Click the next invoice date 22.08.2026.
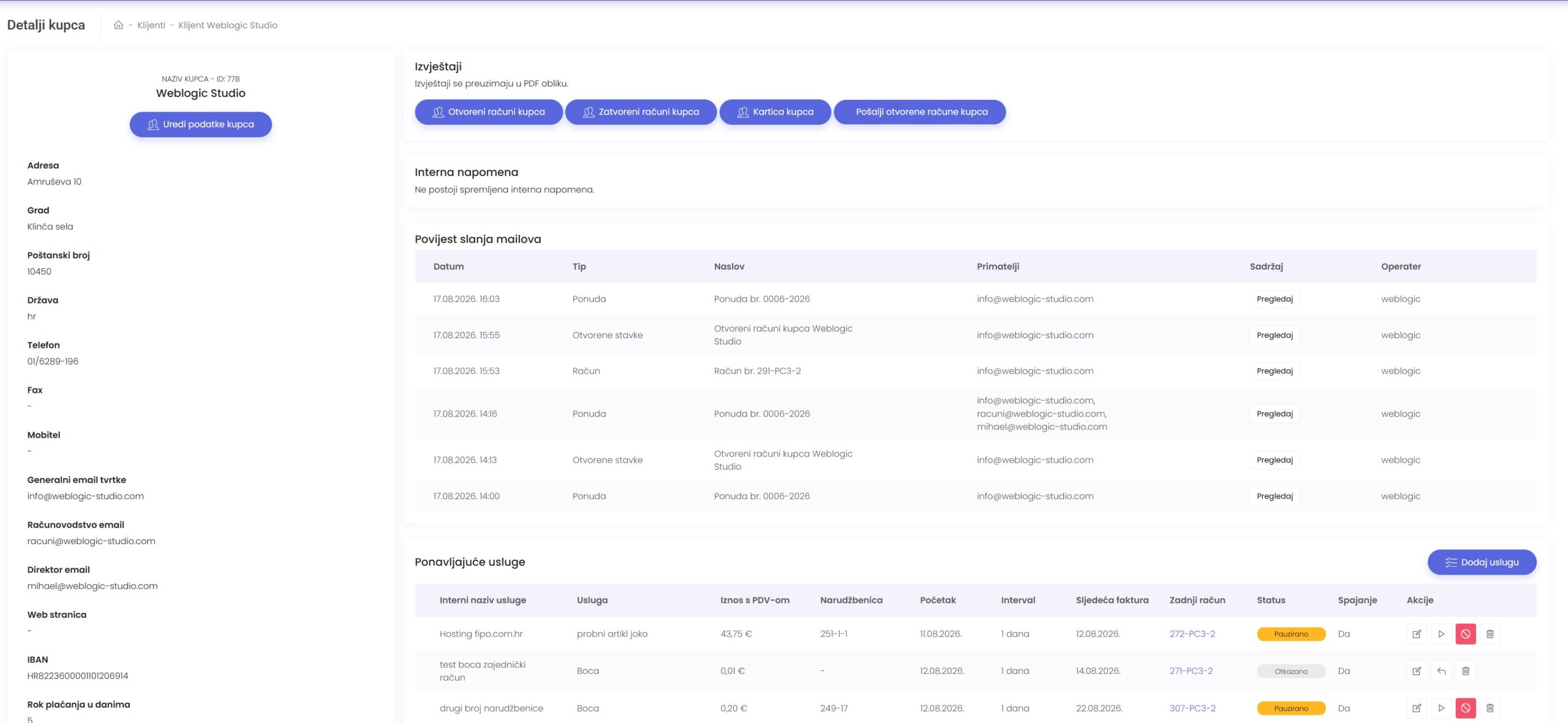The width and height of the screenshot is (1568, 723). click(1099, 708)
